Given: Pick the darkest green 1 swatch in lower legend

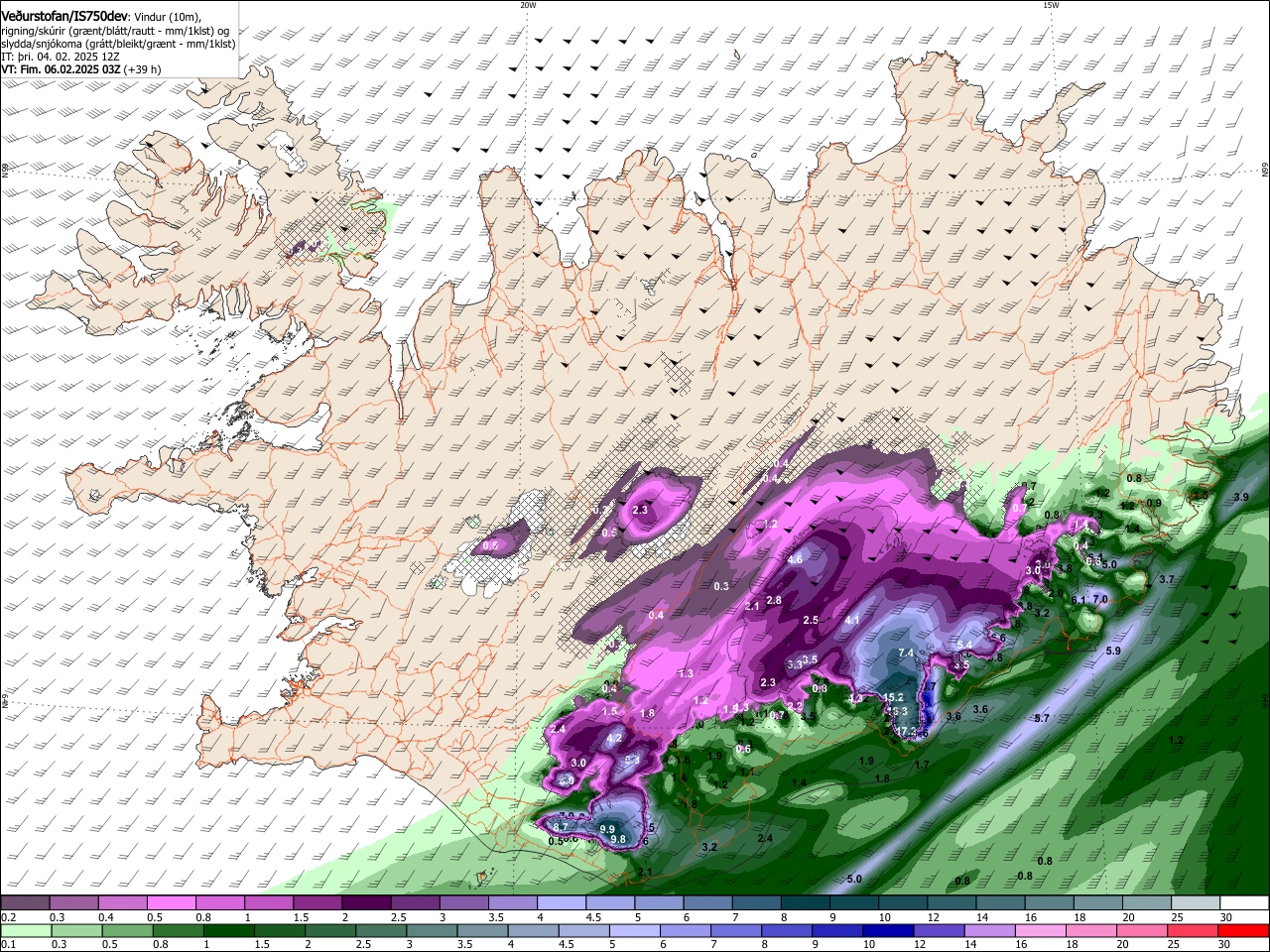Looking at the screenshot, I should (229, 930).
